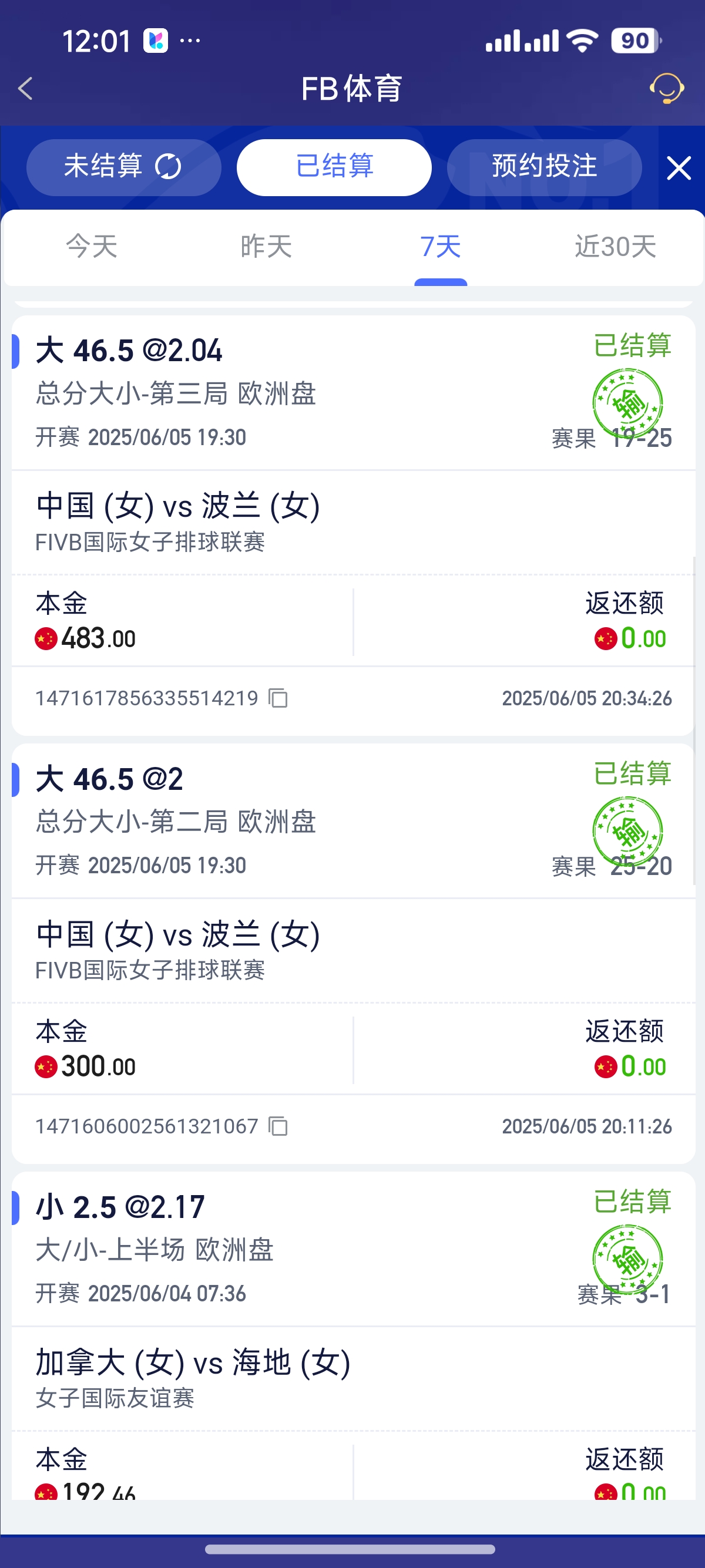Switch to 未结算 unsettled bets
The width and height of the screenshot is (705, 1568).
(123, 167)
